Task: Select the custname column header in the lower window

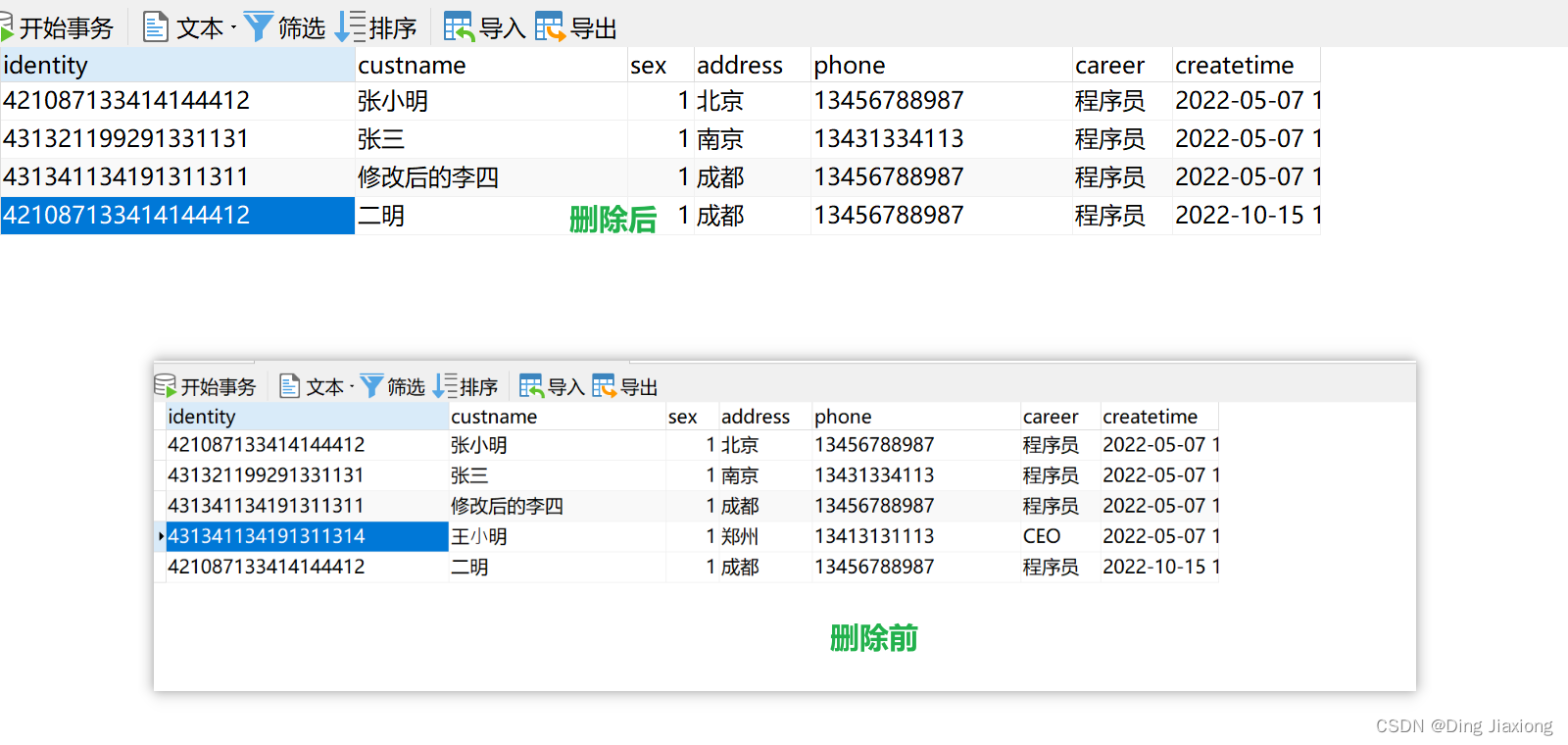Action: 558,417
